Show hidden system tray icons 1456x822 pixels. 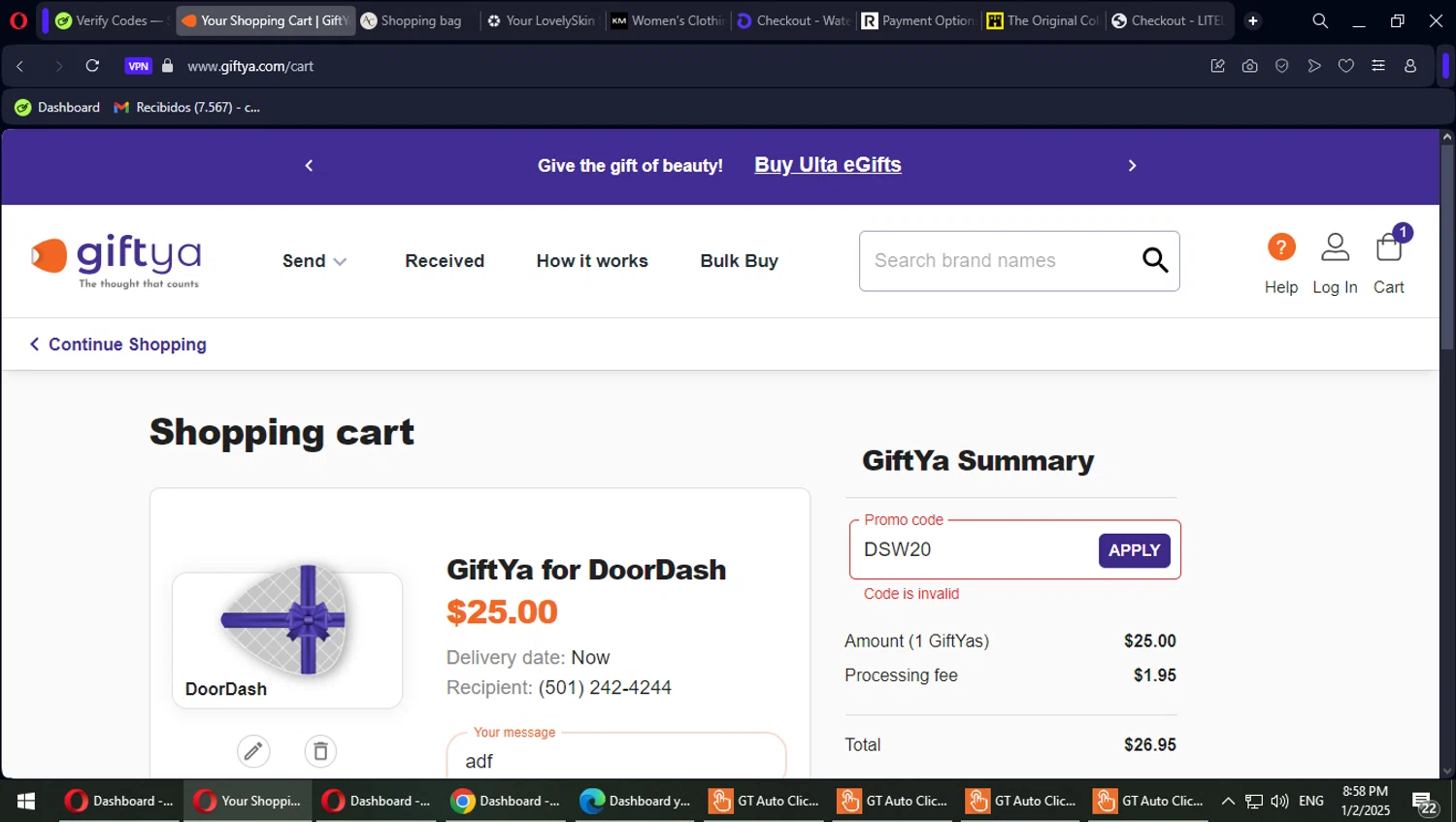tap(1228, 801)
